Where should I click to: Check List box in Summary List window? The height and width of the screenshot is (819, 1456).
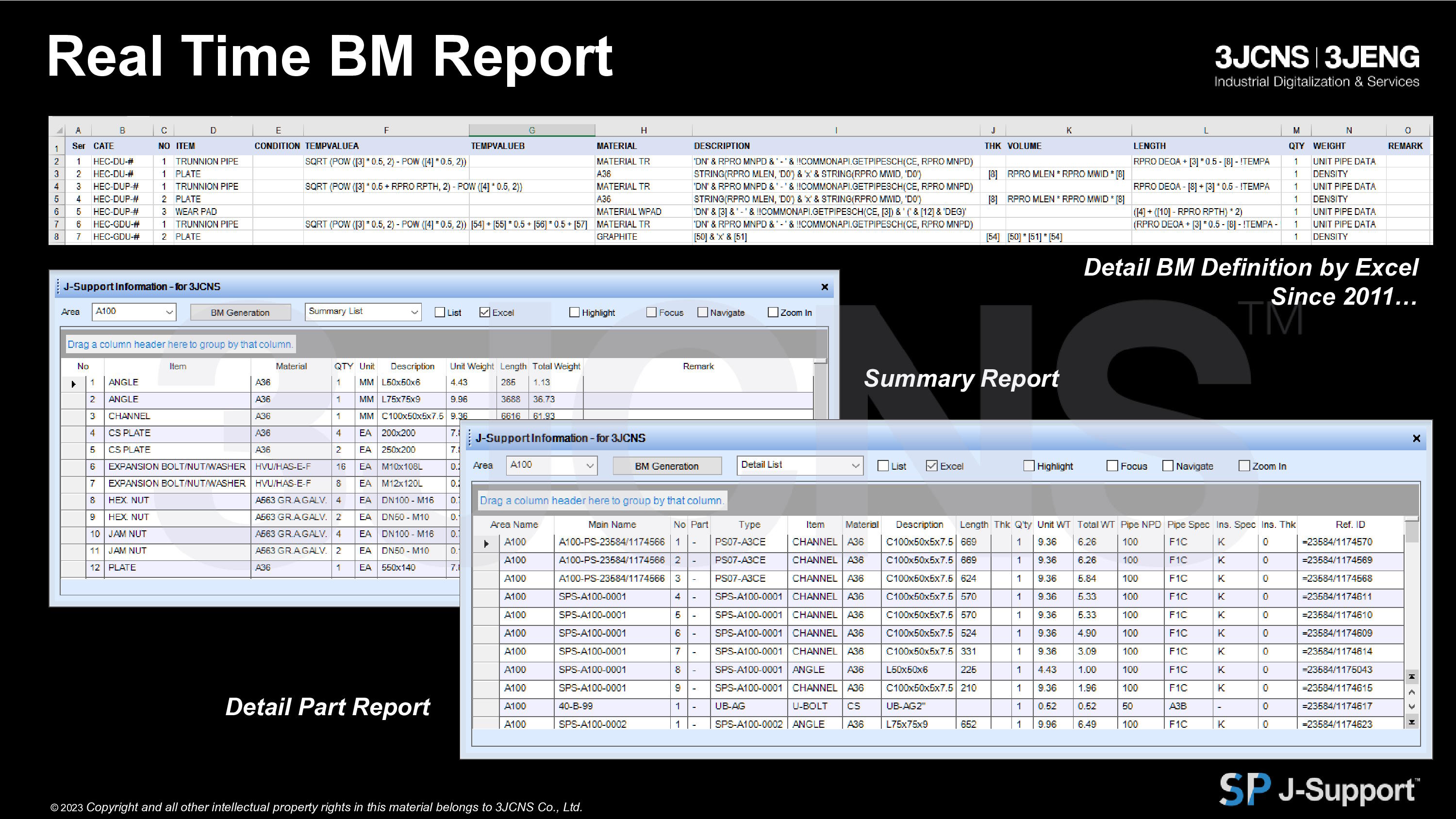click(x=440, y=312)
